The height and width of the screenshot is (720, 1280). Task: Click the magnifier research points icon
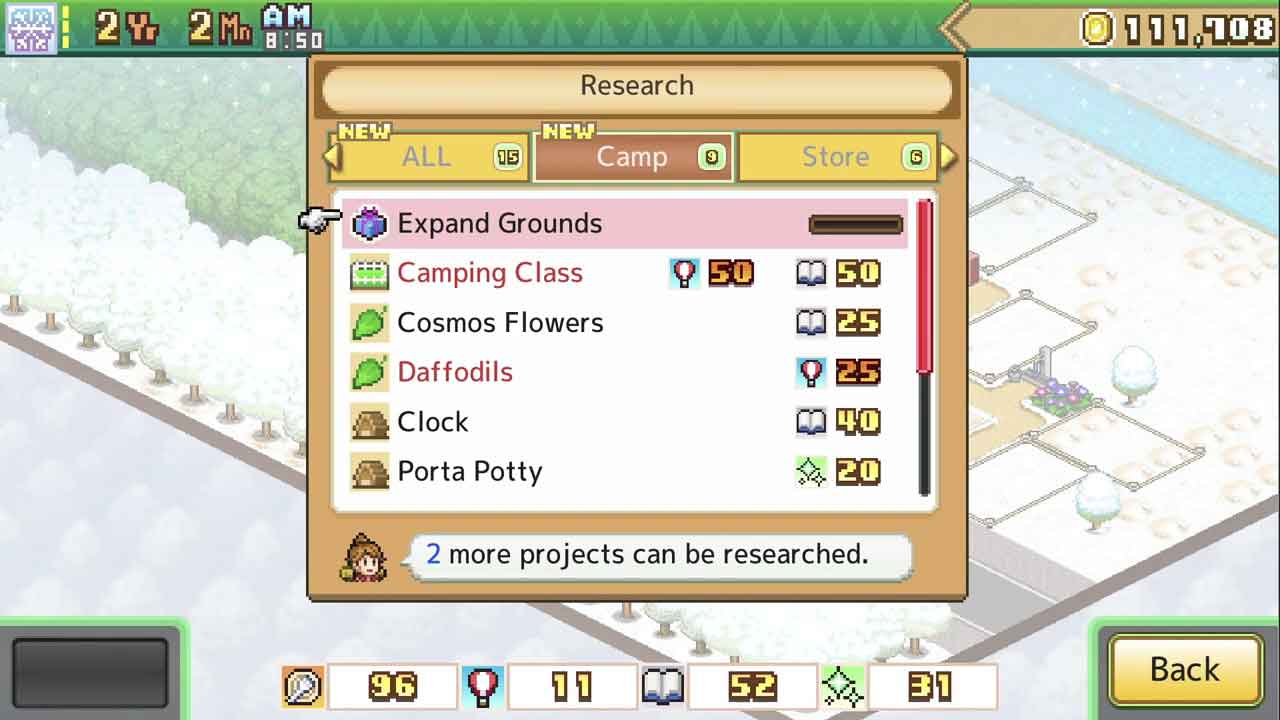tap(303, 686)
